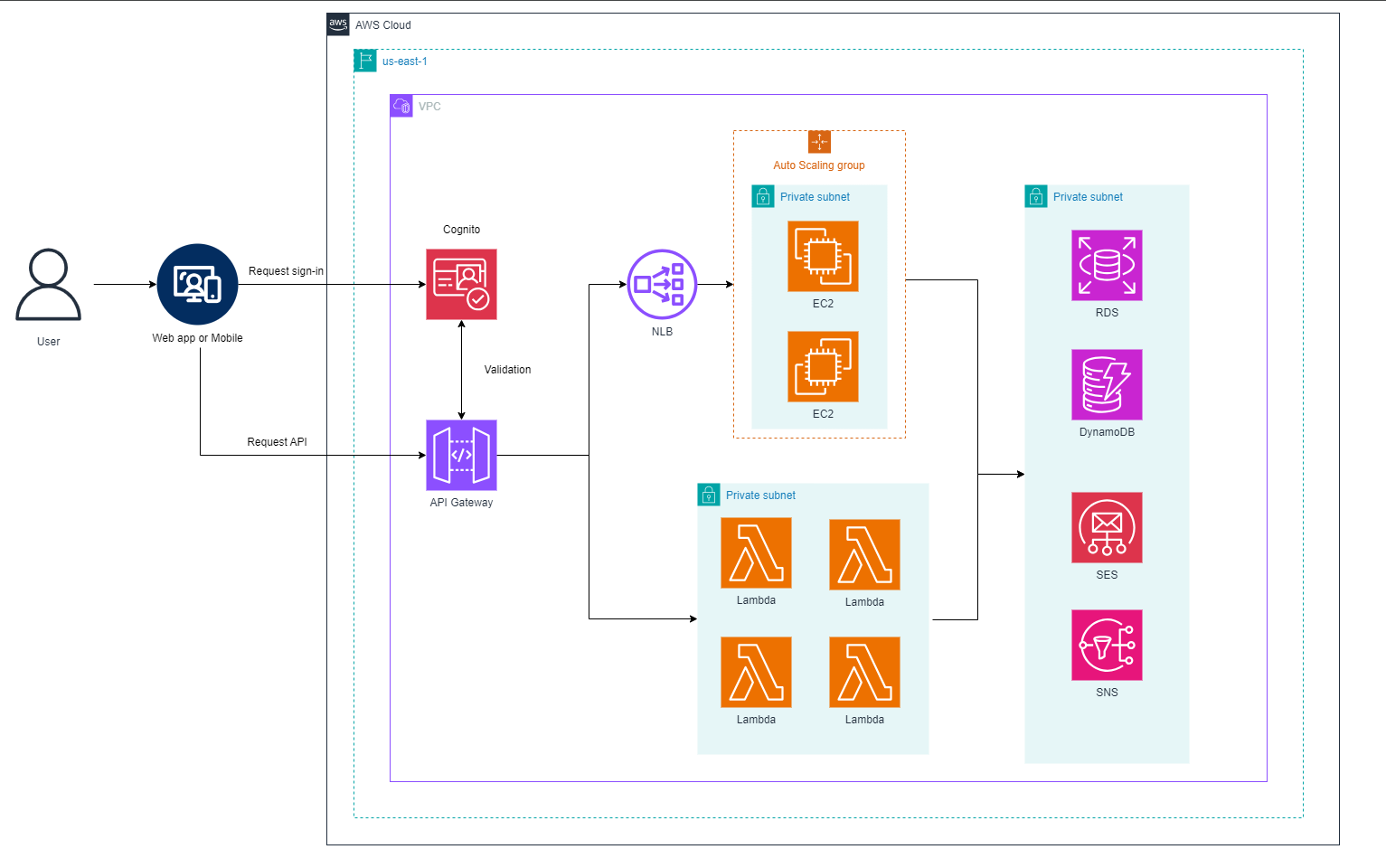
Task: Click the VPC cloud icon
Action: (401, 106)
